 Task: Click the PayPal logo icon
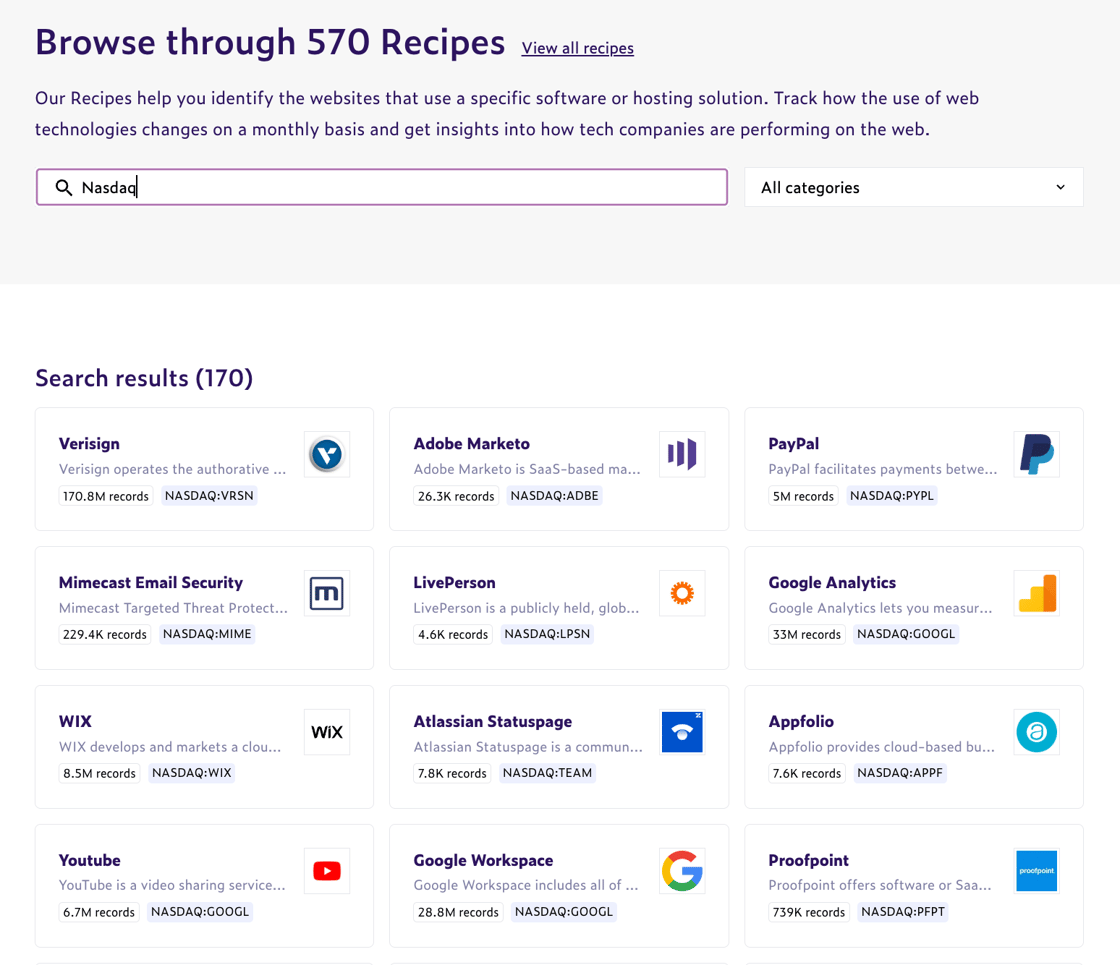point(1036,454)
